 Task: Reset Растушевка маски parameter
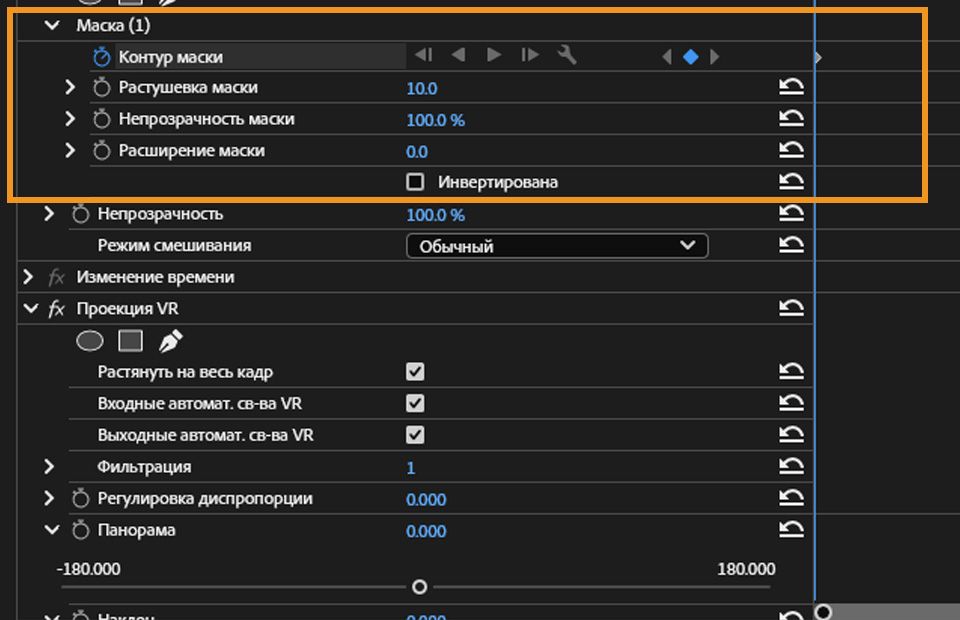tap(791, 87)
